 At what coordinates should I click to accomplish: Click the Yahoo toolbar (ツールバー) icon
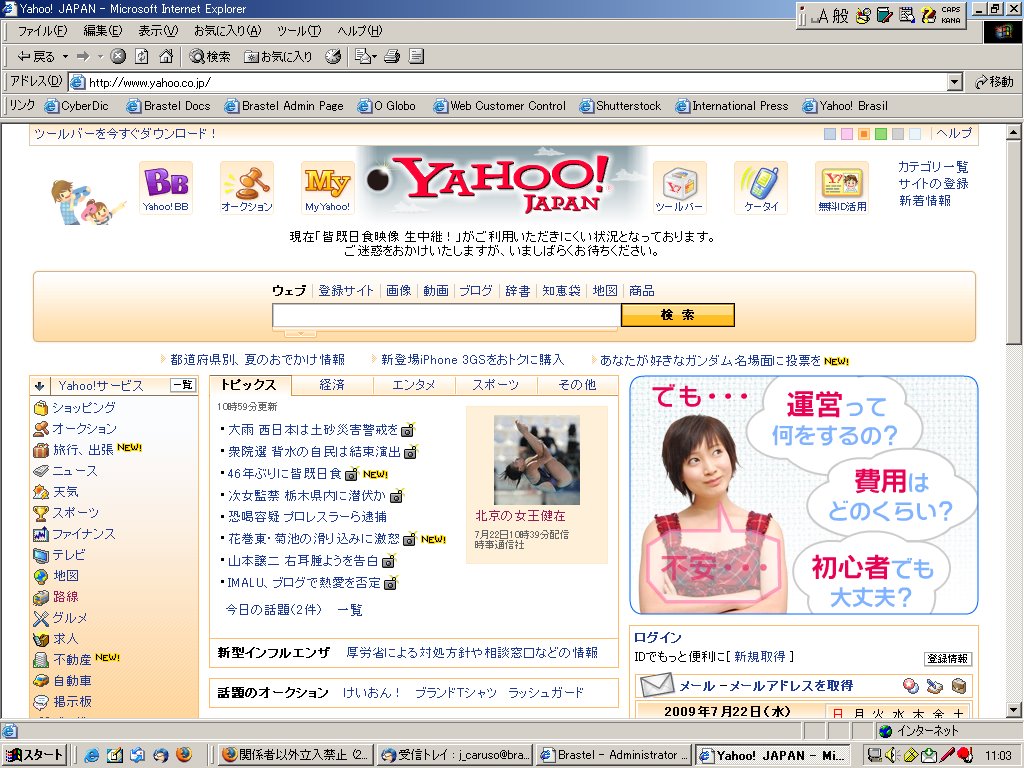coord(680,188)
